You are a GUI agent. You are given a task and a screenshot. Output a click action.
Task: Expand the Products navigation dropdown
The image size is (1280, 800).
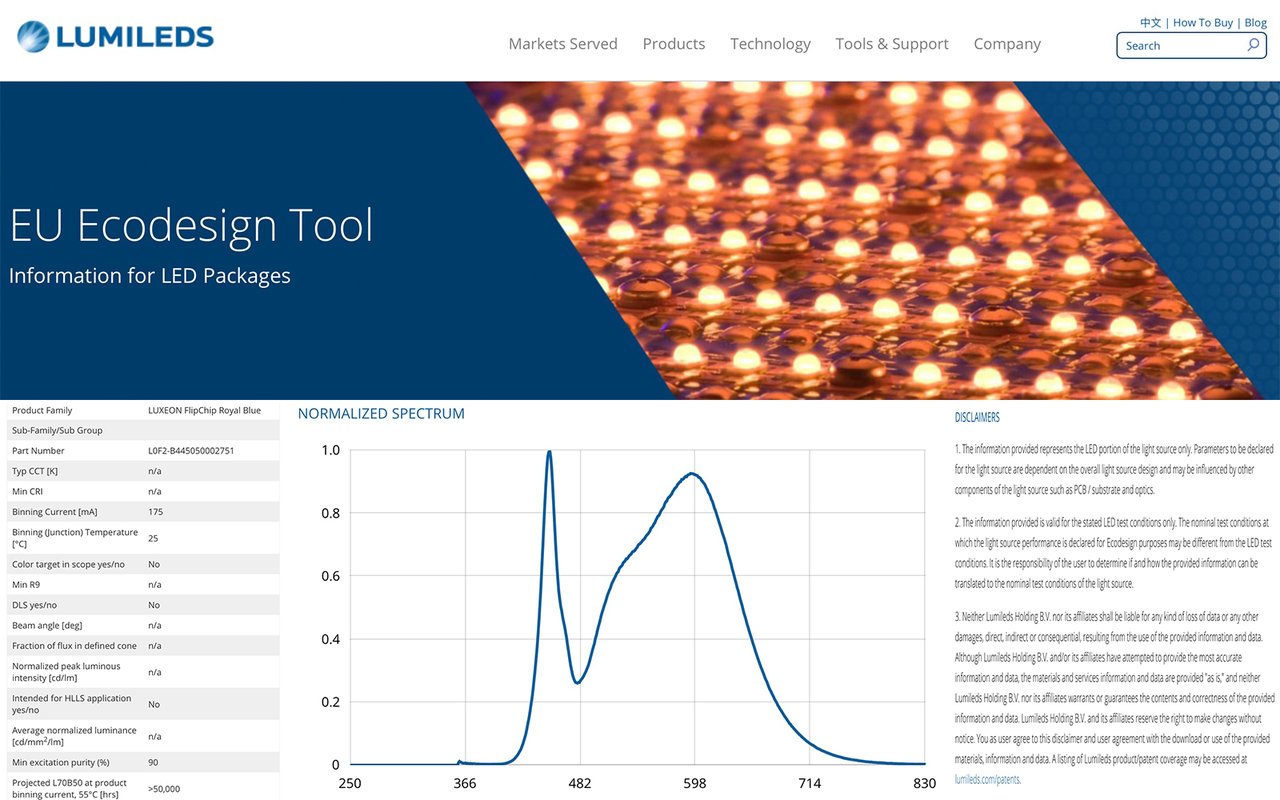(673, 44)
